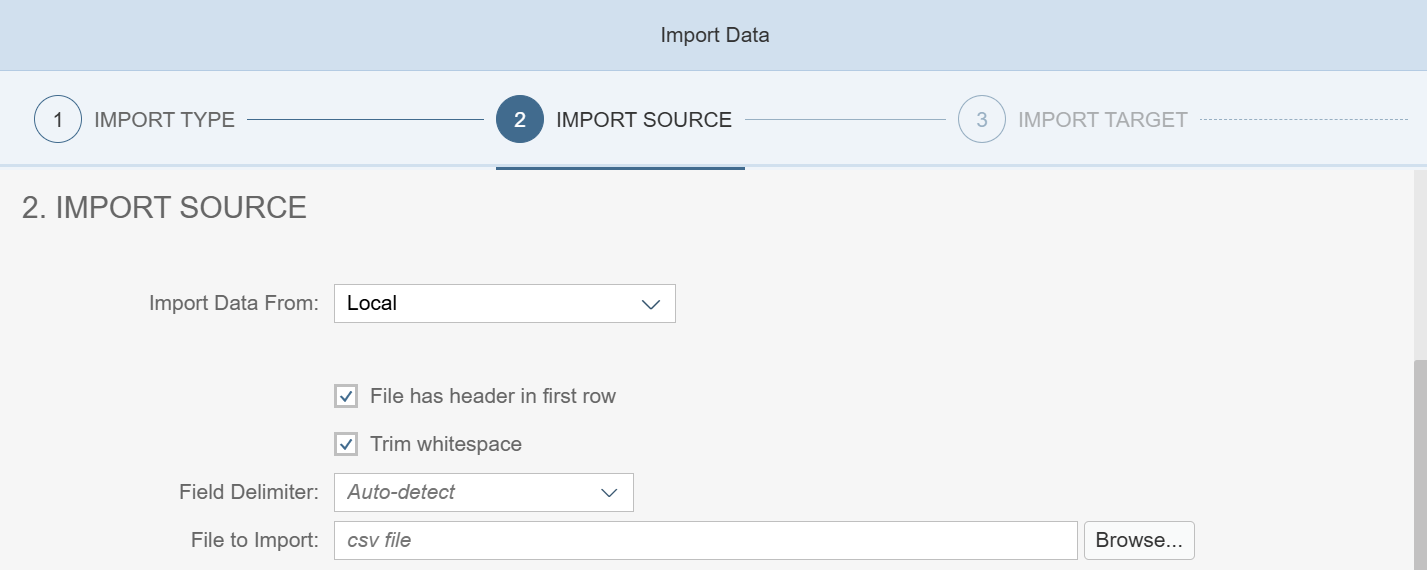Viewport: 1427px width, 570px height.
Task: Uncheck the File has header in first row checkbox
Action: pyautogui.click(x=346, y=396)
